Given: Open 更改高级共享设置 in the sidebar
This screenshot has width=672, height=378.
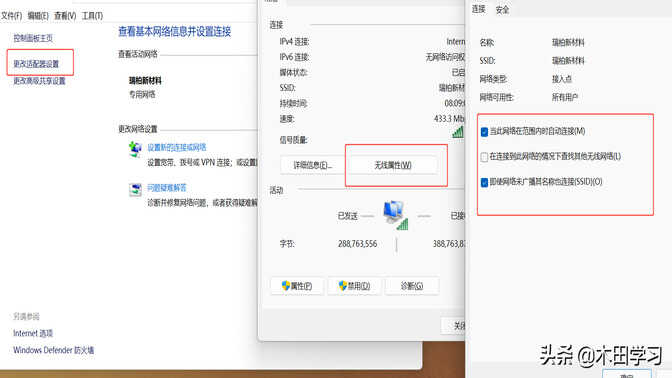Looking at the screenshot, I should pos(39,81).
